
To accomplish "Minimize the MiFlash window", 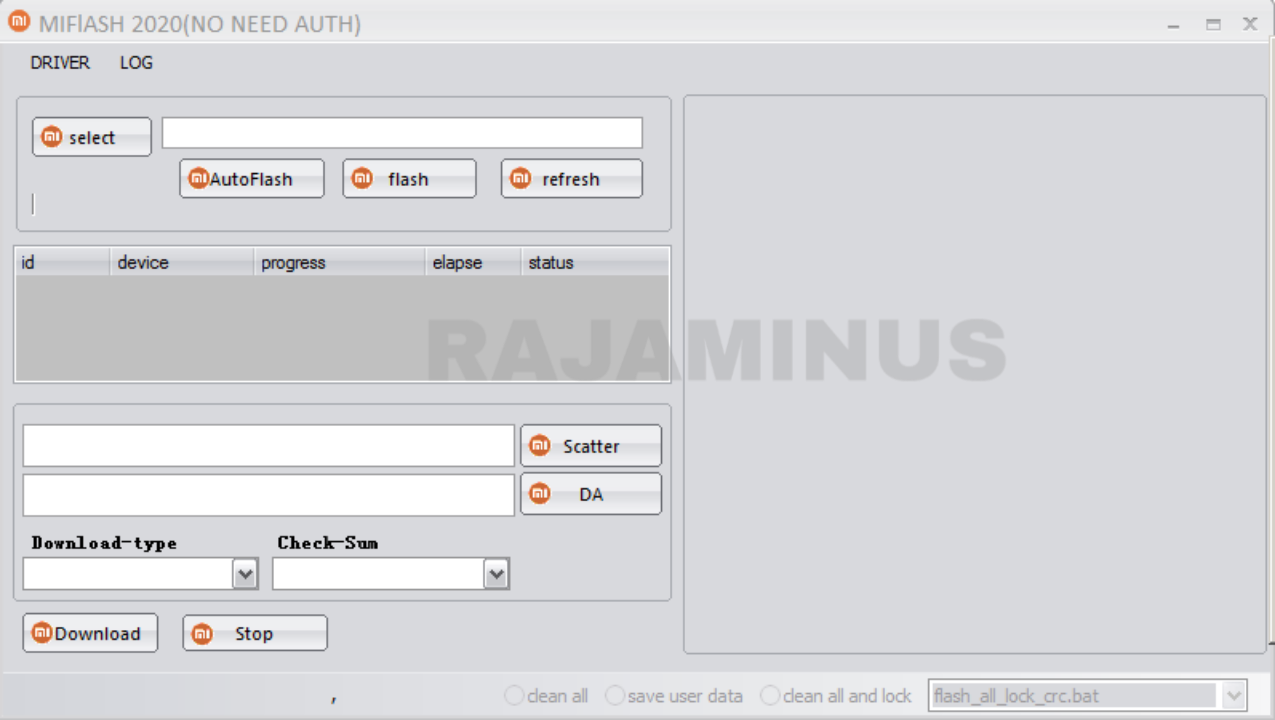I will (x=1174, y=24).
